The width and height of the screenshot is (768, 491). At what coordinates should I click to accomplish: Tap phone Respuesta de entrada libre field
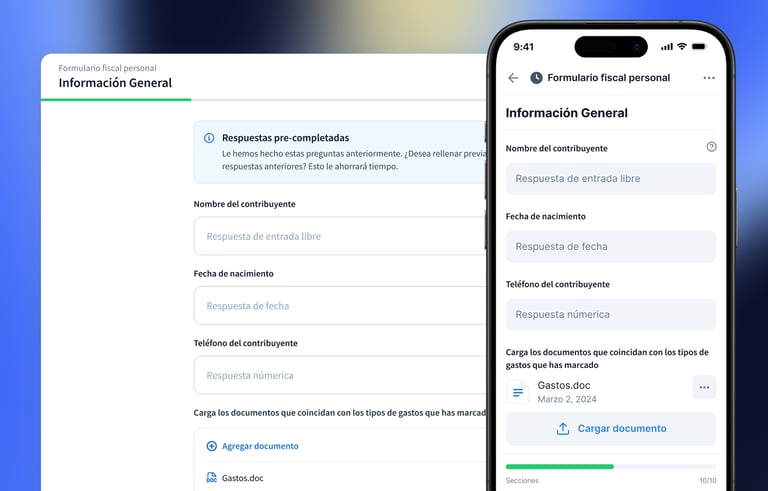611,179
